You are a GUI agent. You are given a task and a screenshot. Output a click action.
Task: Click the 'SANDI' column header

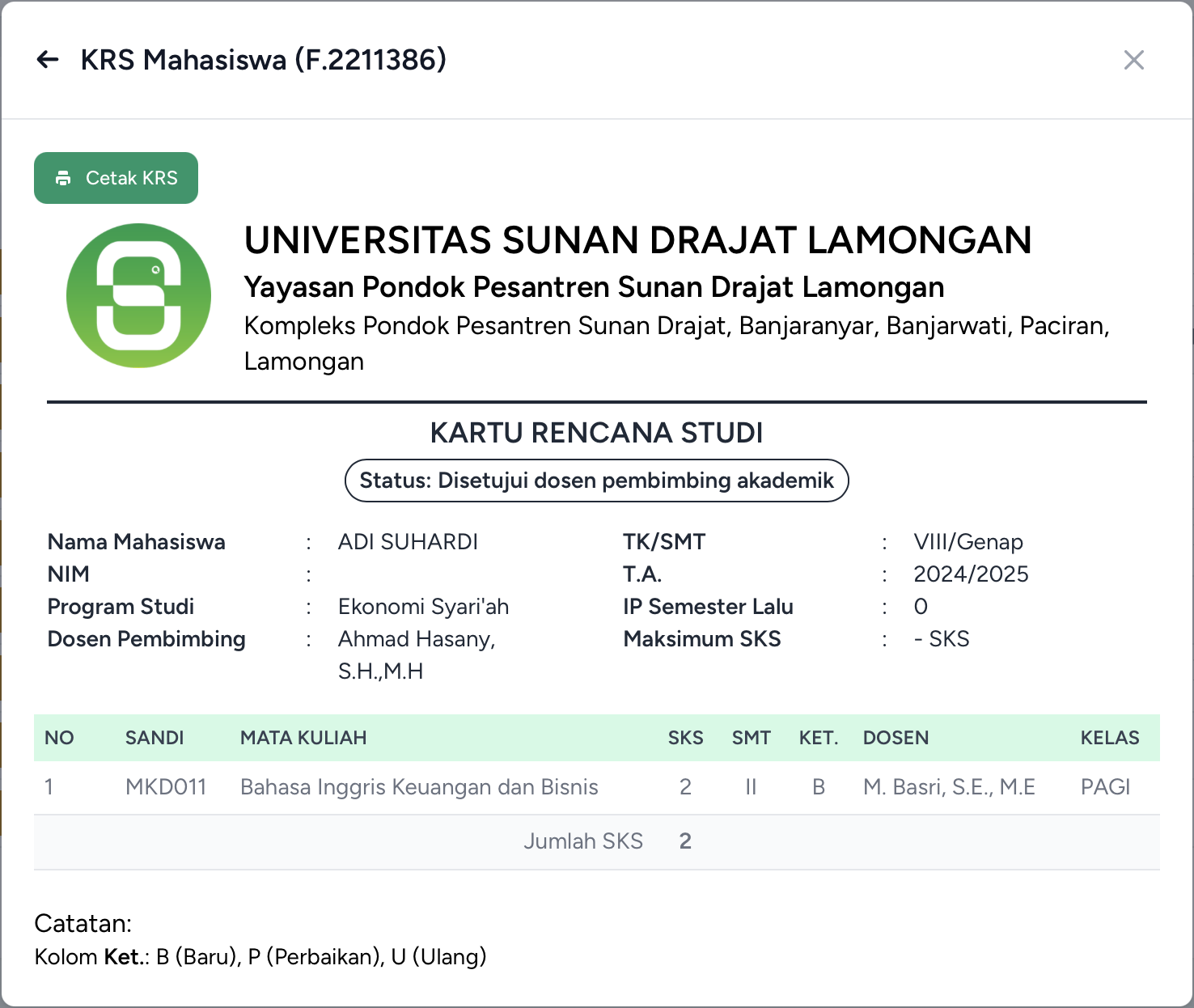155,738
